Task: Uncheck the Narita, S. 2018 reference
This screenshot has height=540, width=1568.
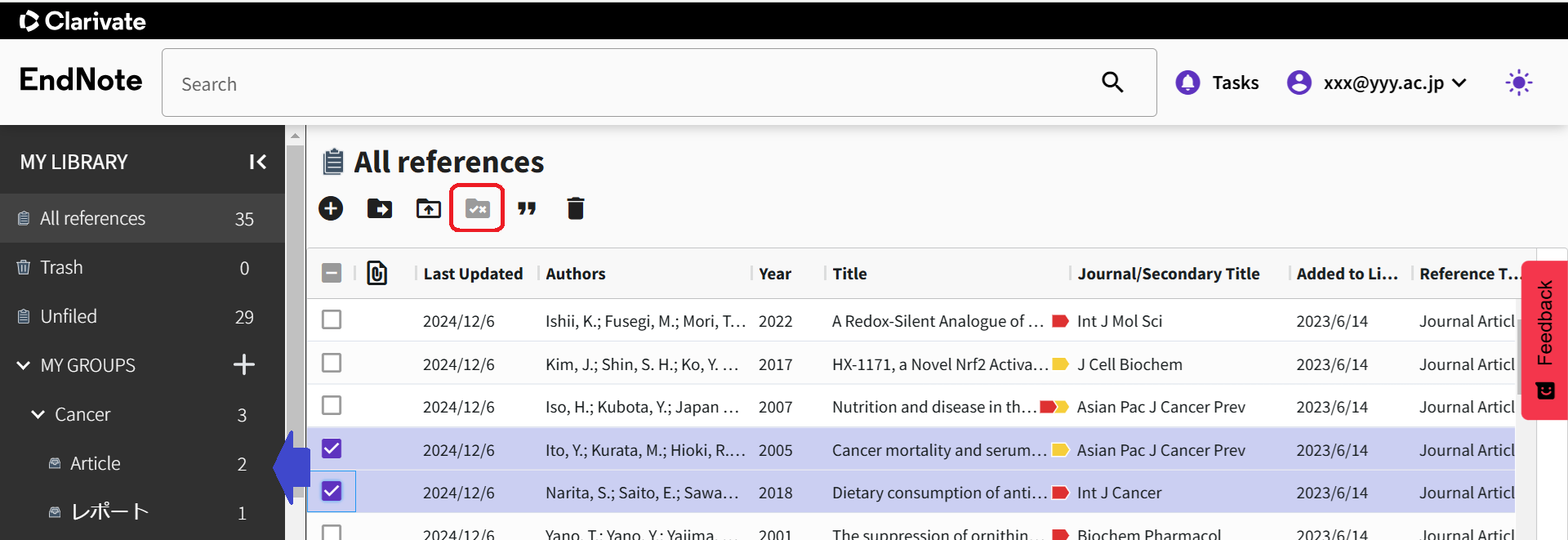Action: [x=332, y=491]
